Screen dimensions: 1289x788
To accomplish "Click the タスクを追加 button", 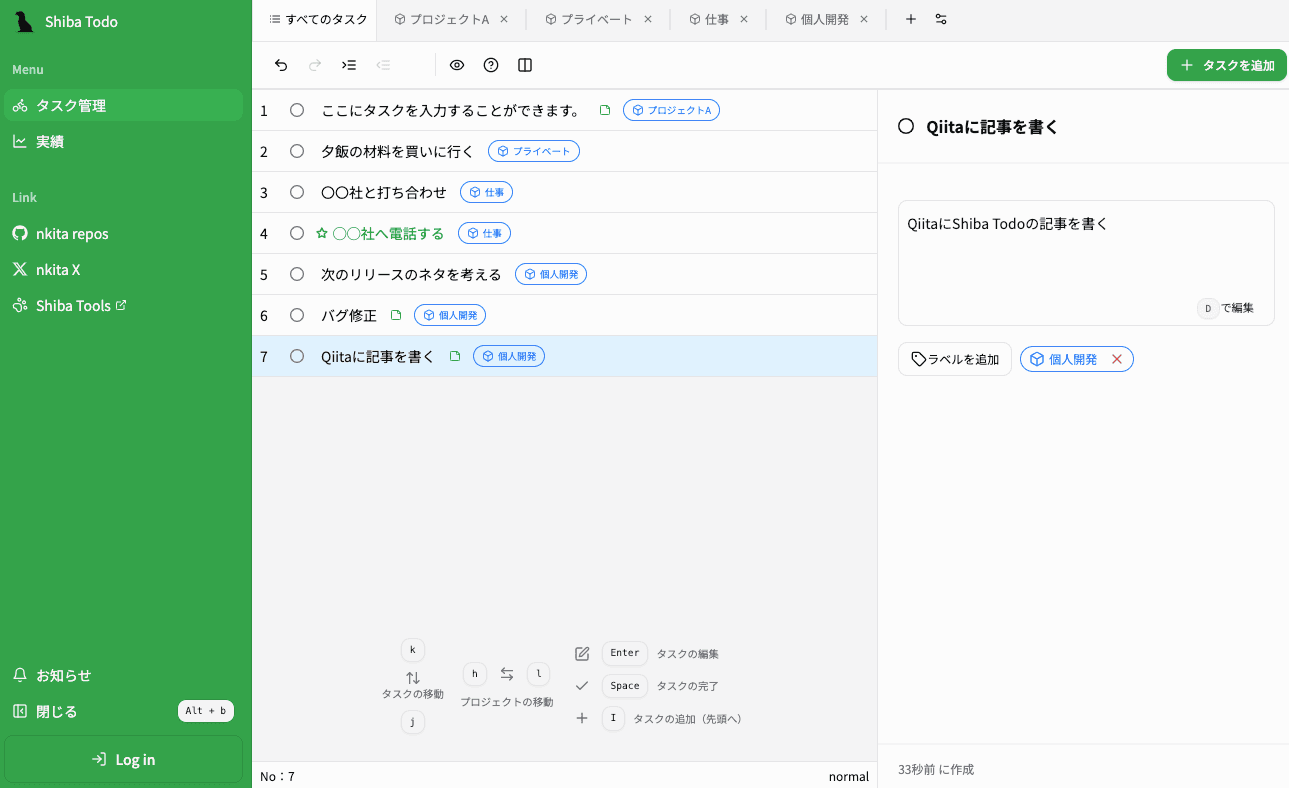I will point(1226,64).
